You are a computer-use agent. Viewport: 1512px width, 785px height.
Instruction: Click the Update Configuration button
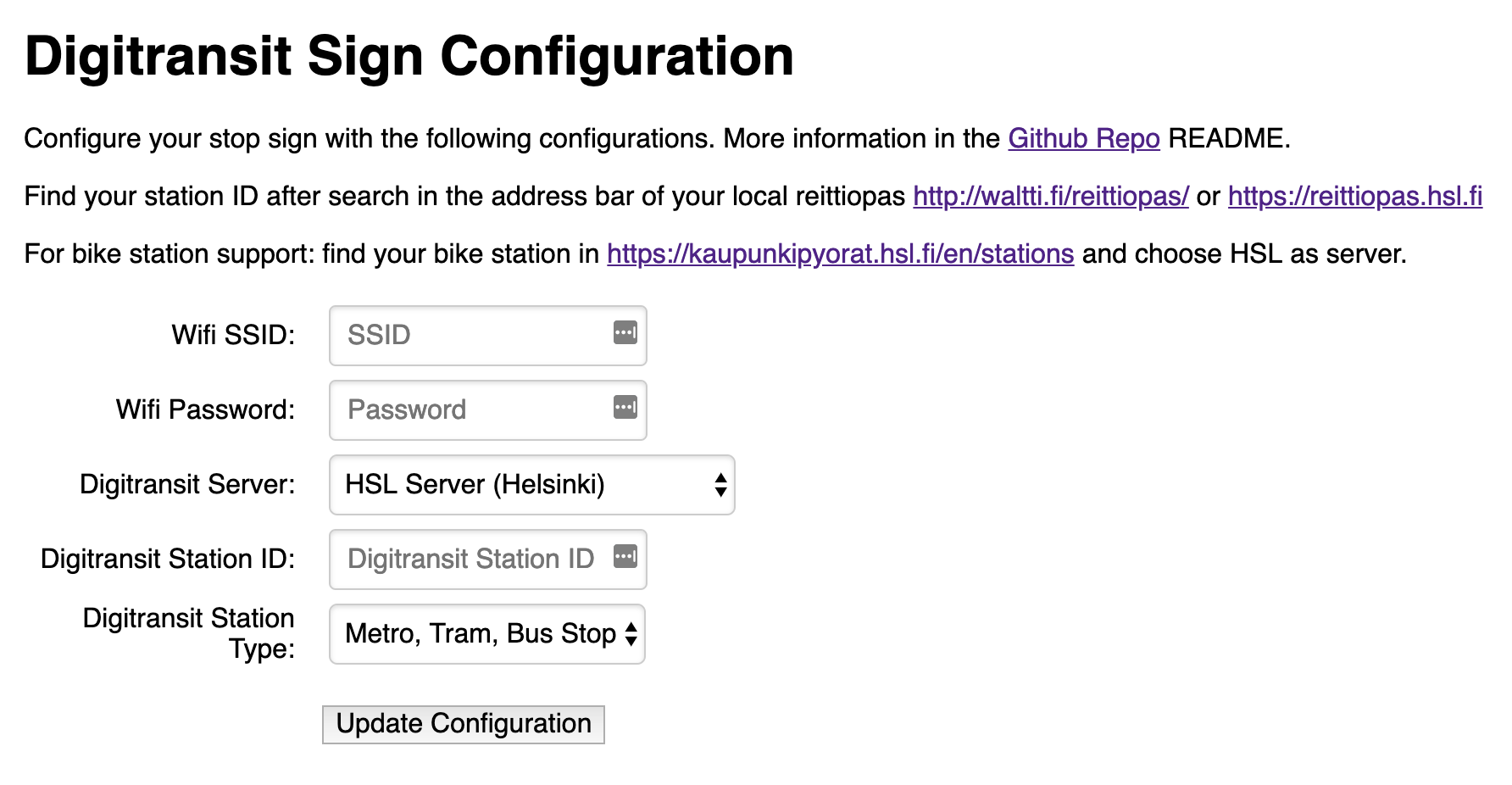(464, 725)
